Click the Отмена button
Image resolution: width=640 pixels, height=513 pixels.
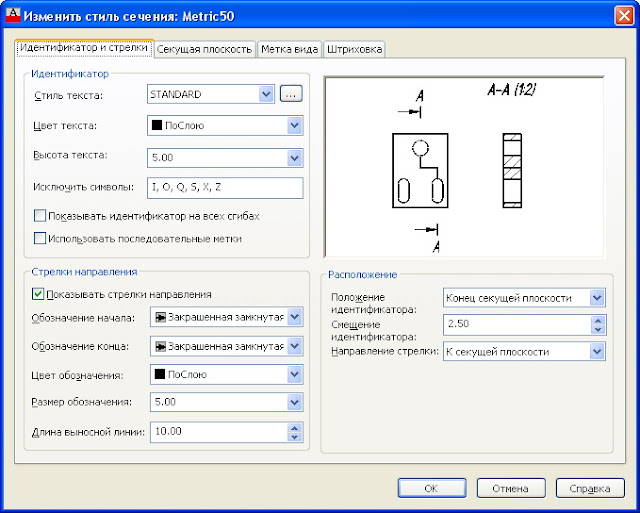(x=511, y=488)
